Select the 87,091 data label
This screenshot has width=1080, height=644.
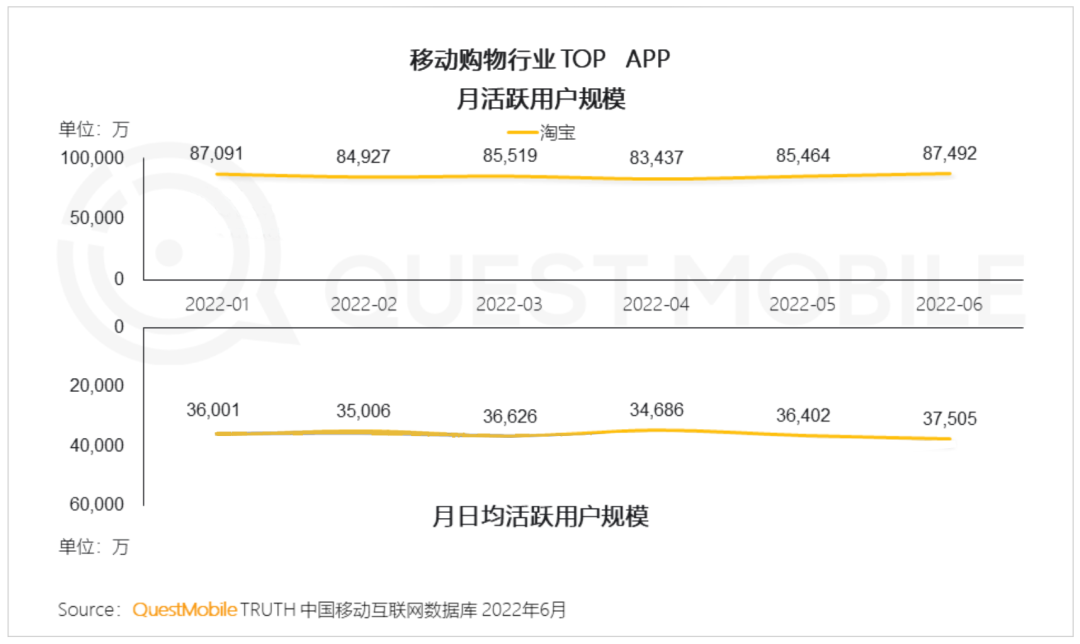tap(216, 153)
